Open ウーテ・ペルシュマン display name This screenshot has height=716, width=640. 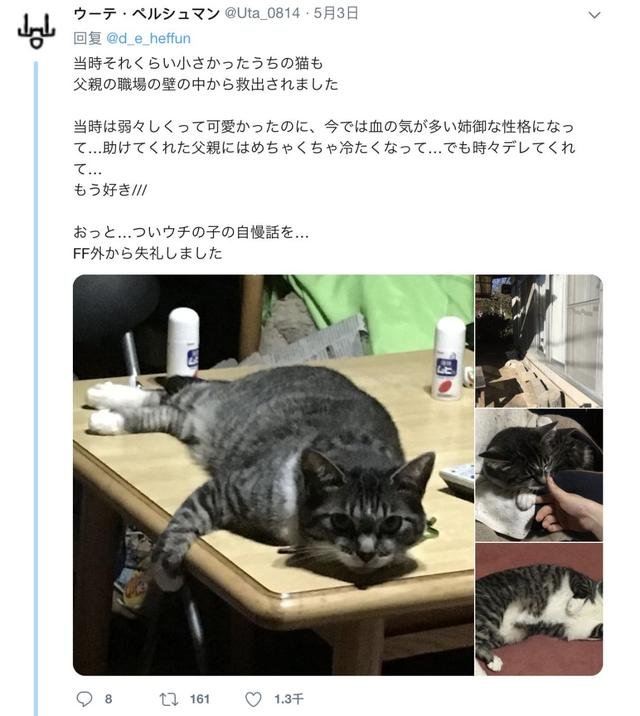coord(147,14)
